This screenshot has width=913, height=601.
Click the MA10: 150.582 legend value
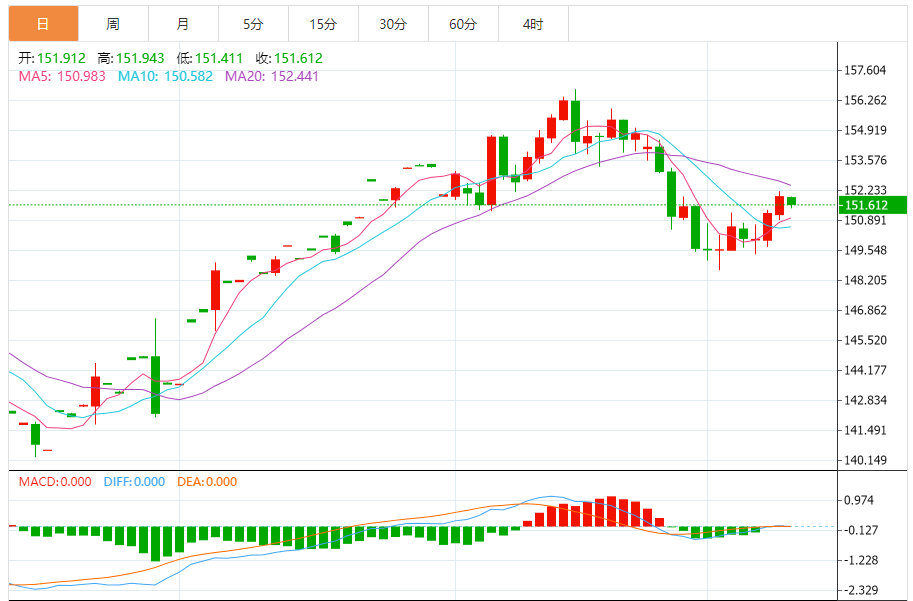pos(165,76)
